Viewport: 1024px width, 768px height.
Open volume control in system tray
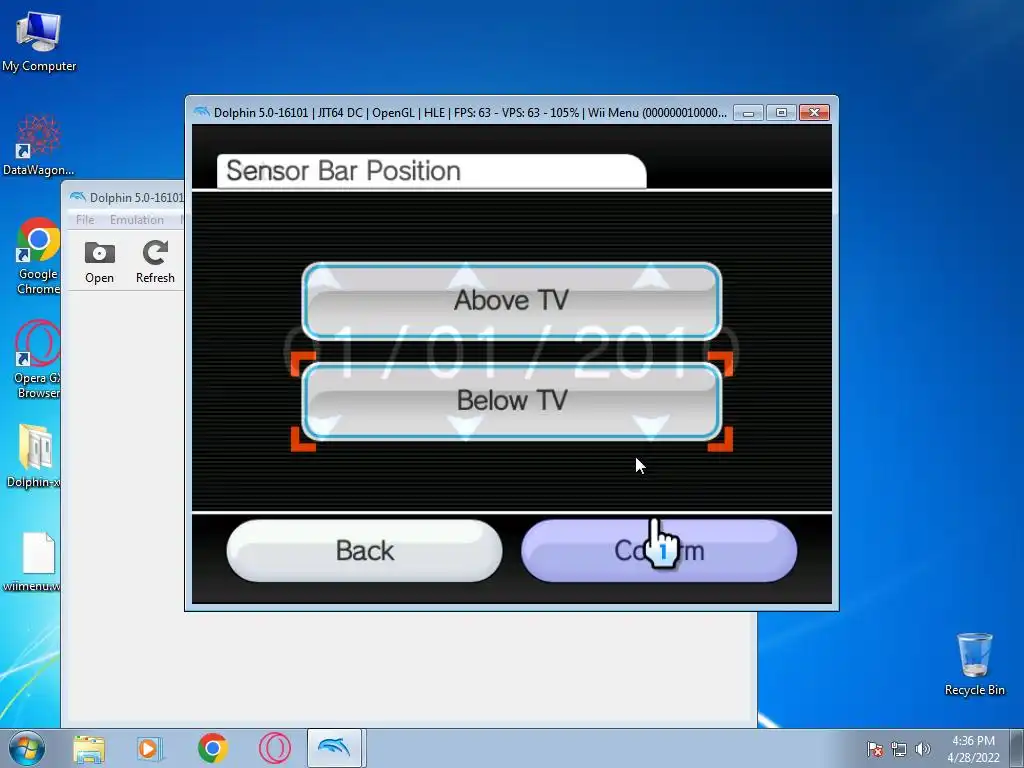[x=922, y=750]
